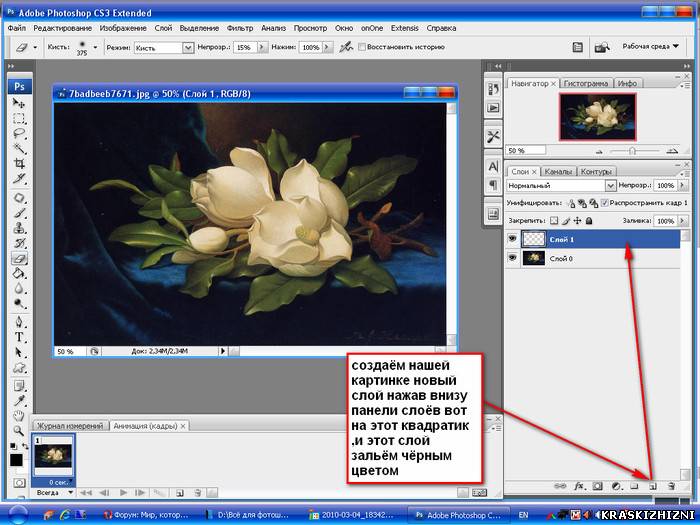Screen dimensions: 700x525
Task: Hide layer Слой 0 via eye icon
Action: click(512, 258)
